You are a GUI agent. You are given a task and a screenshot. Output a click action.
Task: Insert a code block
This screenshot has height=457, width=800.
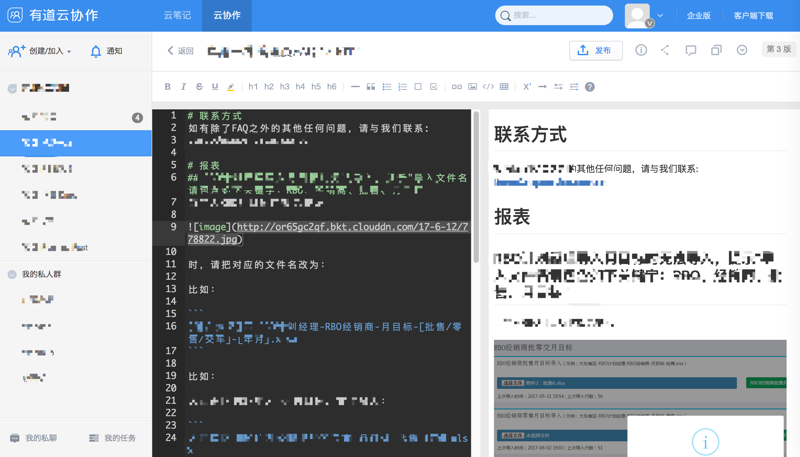[x=488, y=87]
